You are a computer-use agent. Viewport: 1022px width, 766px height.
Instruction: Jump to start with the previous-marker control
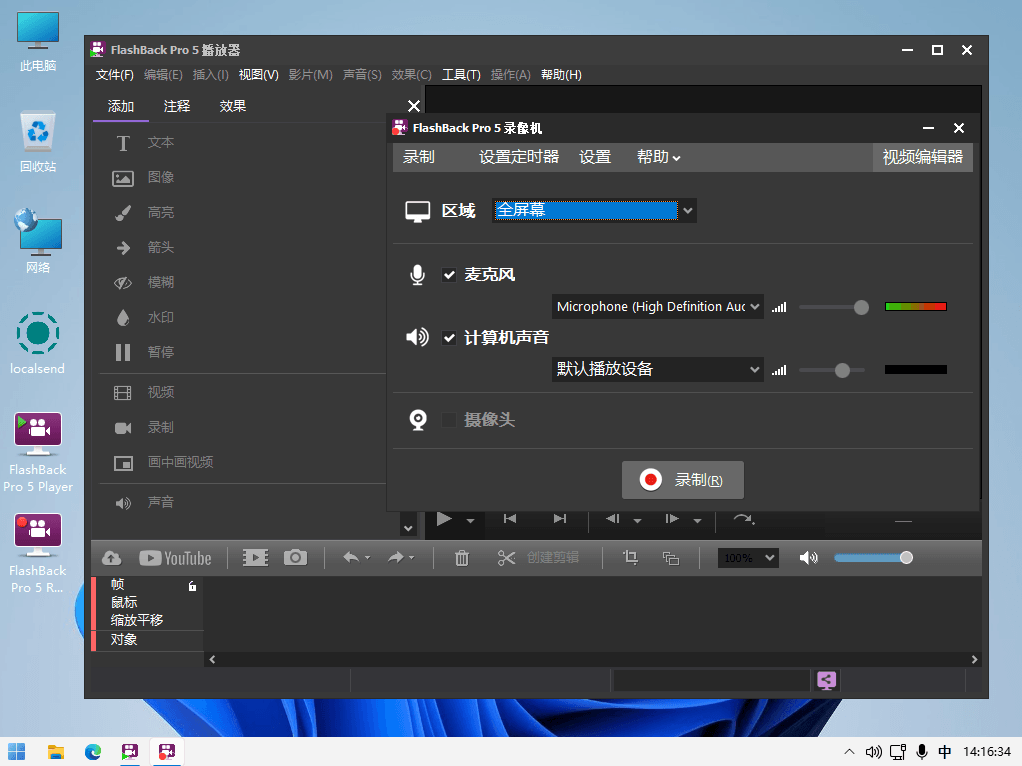pos(510,519)
